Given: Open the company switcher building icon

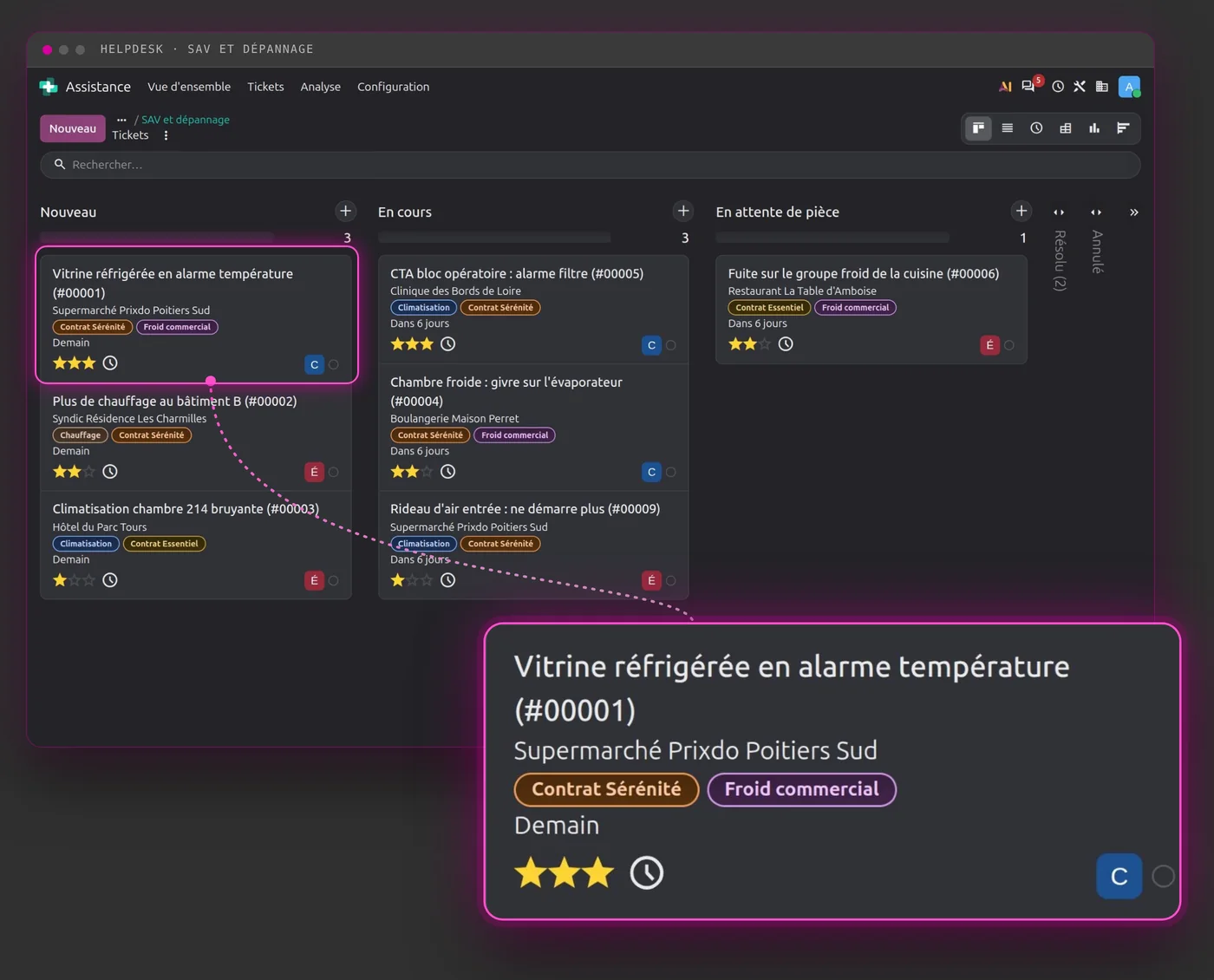Looking at the screenshot, I should coord(1102,87).
